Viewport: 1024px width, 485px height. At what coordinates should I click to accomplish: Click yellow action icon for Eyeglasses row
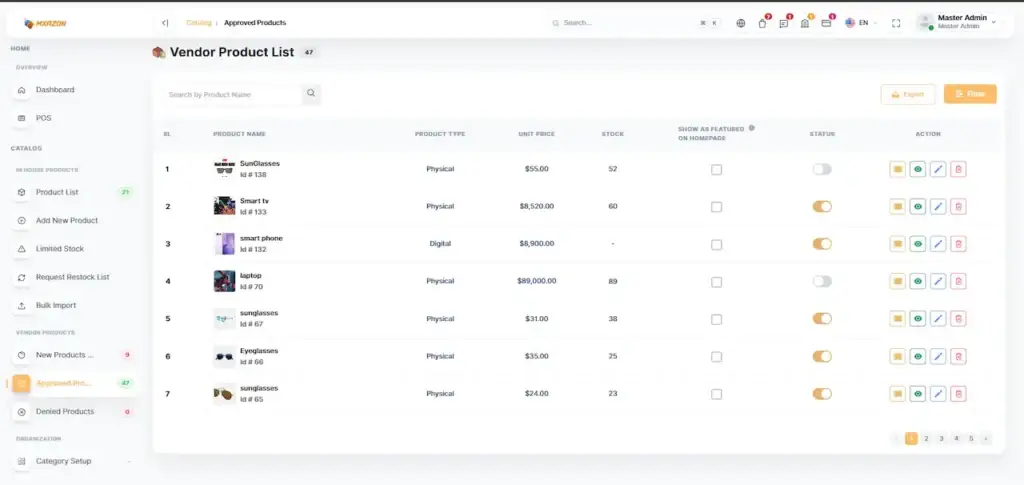coord(897,356)
